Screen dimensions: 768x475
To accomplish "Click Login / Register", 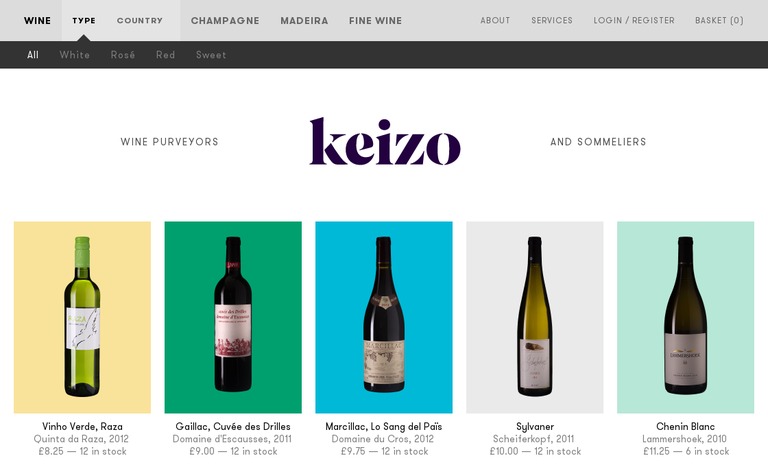I will click(634, 20).
